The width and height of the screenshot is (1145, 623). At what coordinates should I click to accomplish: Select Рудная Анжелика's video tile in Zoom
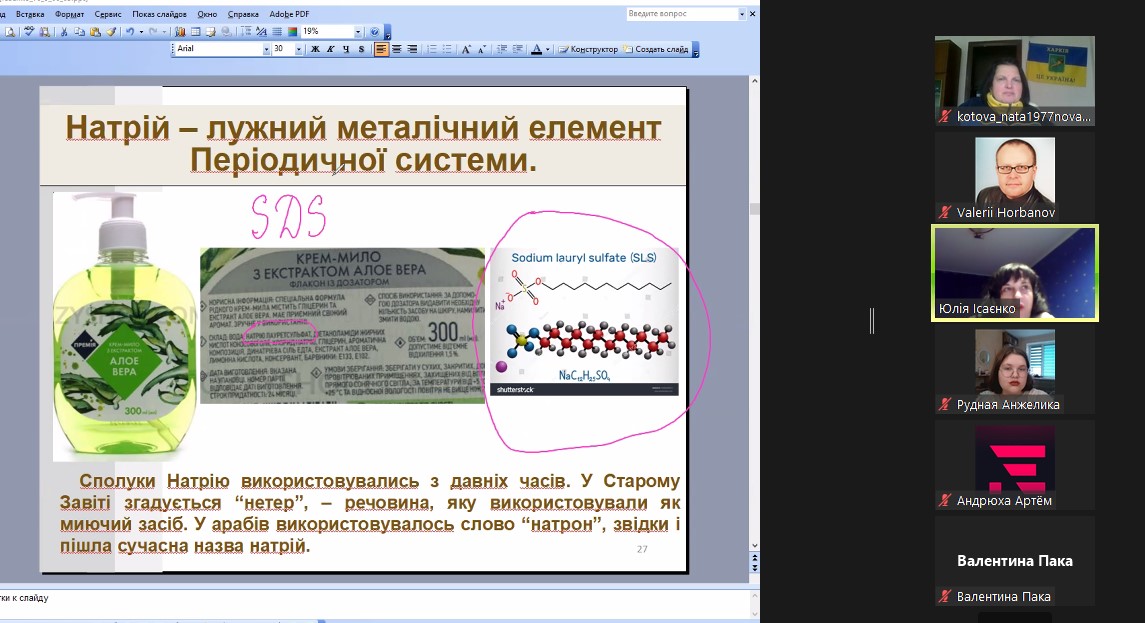point(1015,370)
